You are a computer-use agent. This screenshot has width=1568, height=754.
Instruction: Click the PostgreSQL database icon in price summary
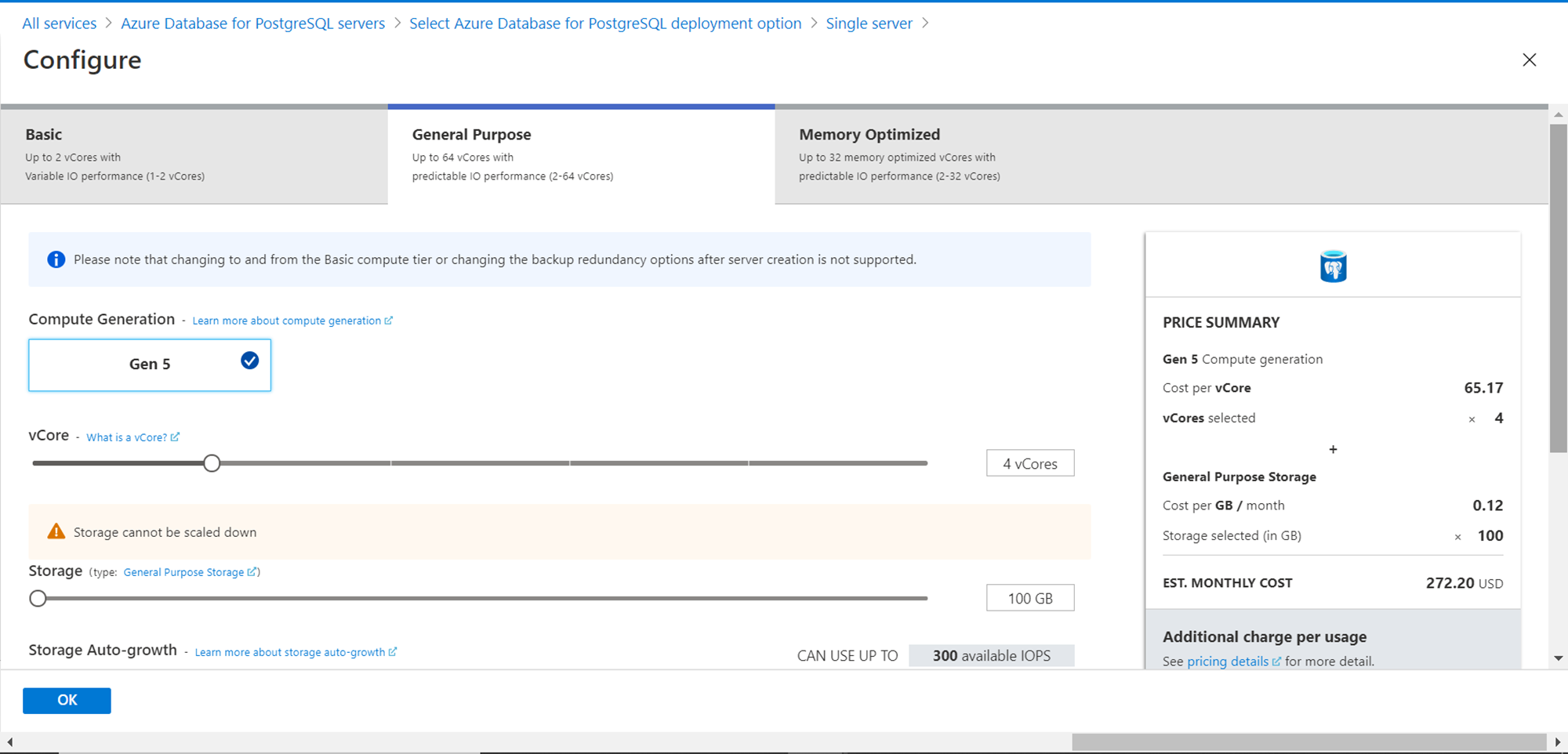click(1333, 266)
